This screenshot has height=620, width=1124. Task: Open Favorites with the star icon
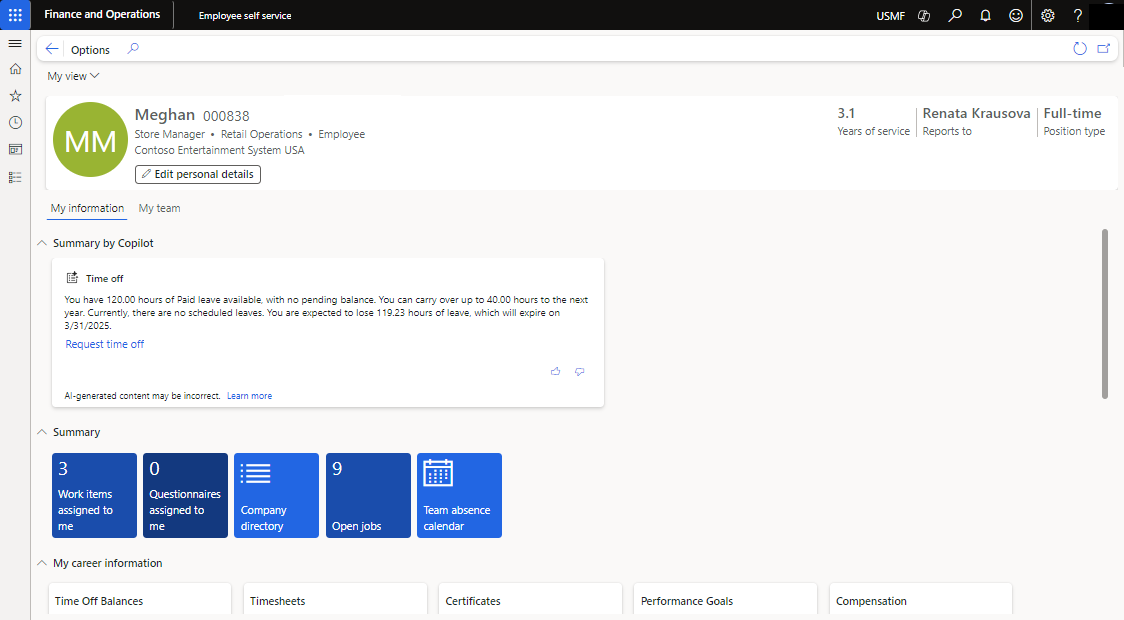coord(14,96)
